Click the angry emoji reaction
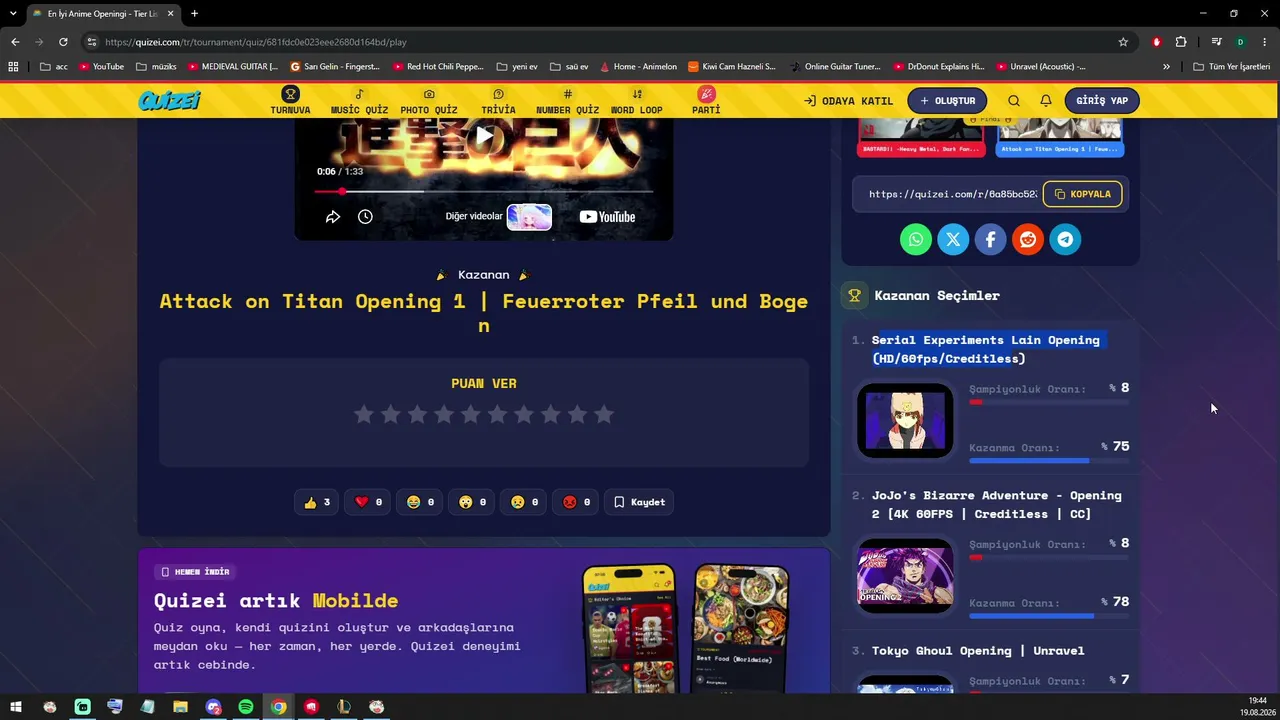The image size is (1280, 720). [577, 502]
